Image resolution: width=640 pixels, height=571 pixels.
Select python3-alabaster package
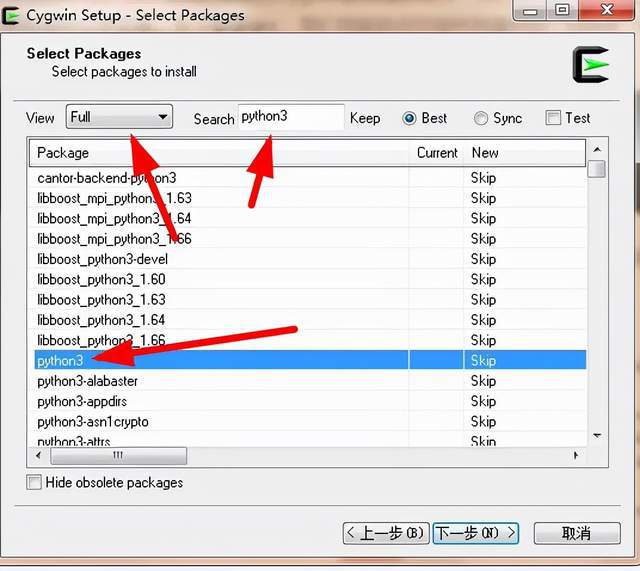pyautogui.click(x=87, y=381)
